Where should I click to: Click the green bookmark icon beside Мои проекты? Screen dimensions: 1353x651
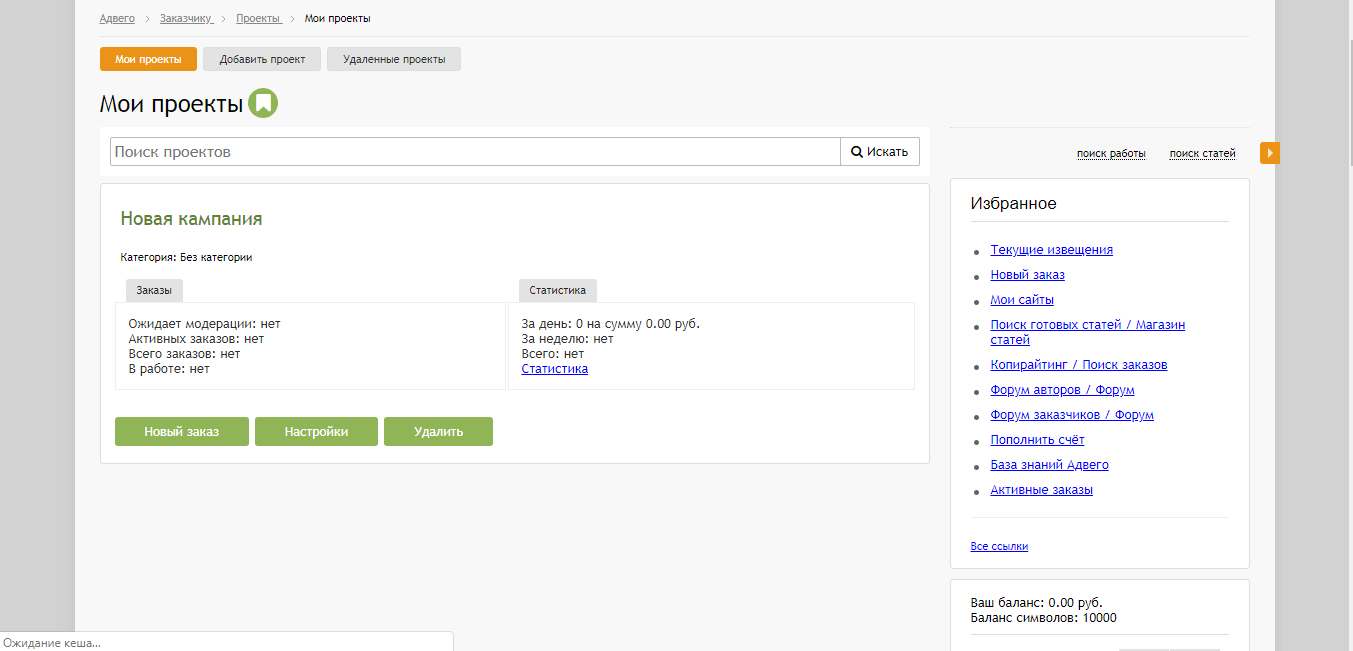pos(263,104)
